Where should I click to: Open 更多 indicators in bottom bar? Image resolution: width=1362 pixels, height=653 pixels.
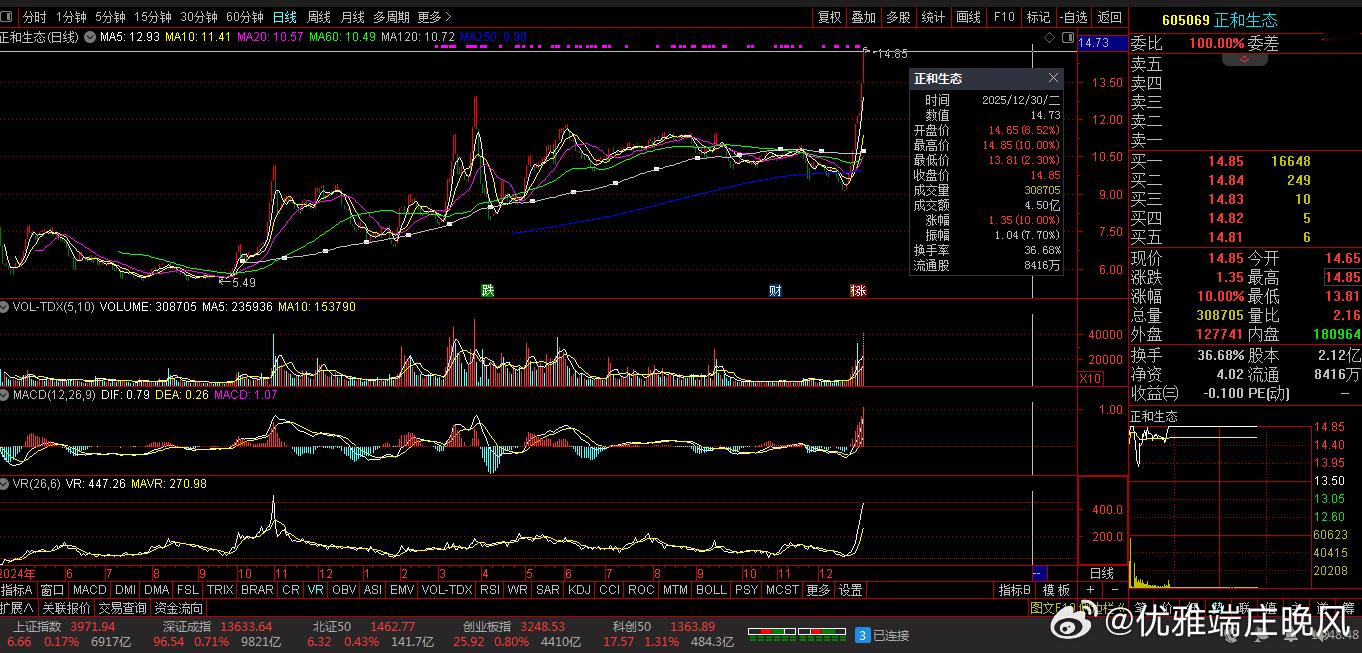(x=818, y=590)
